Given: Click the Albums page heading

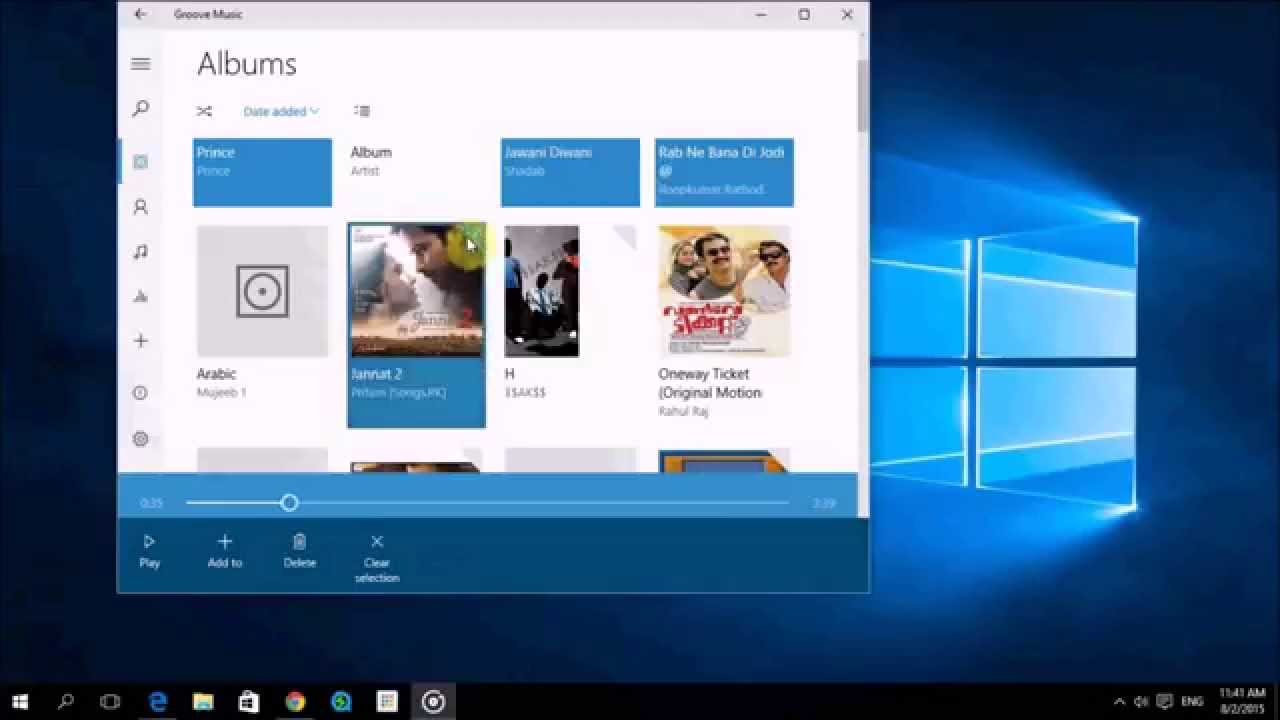Looking at the screenshot, I should point(247,64).
